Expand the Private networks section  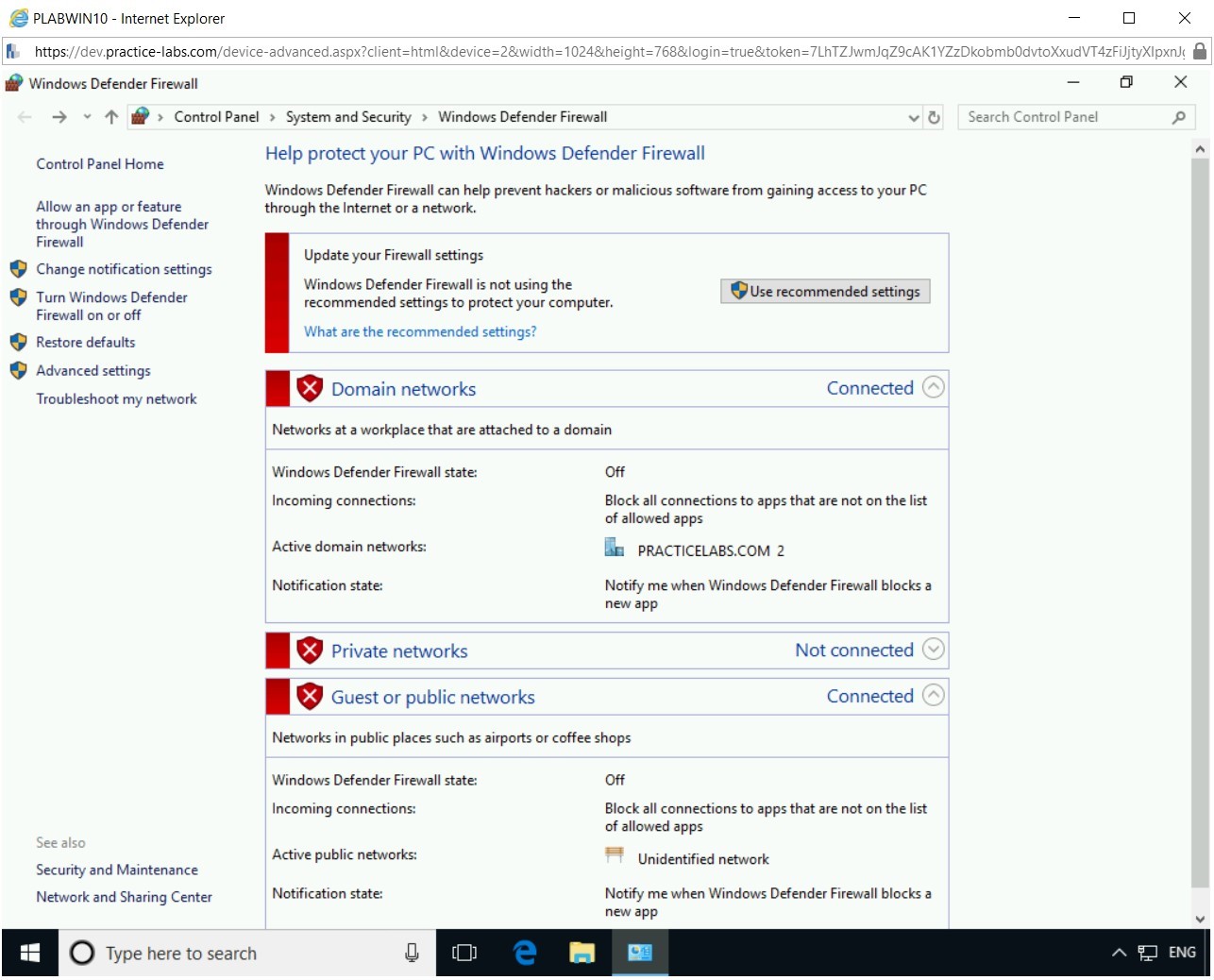point(933,650)
